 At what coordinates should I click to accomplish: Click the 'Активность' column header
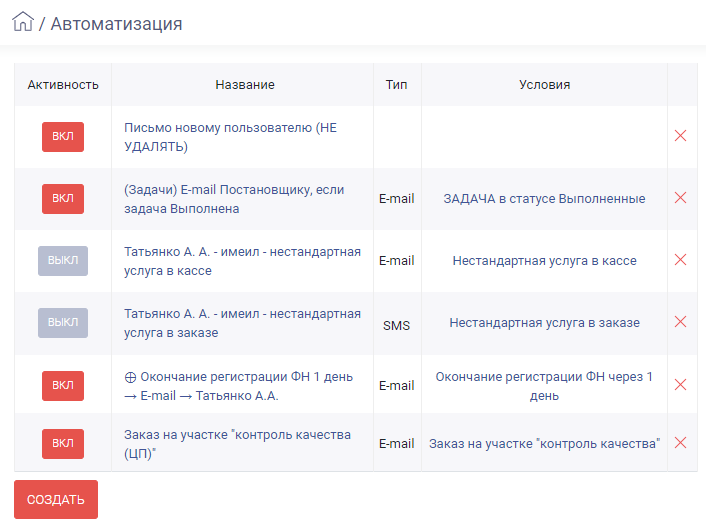point(63,85)
